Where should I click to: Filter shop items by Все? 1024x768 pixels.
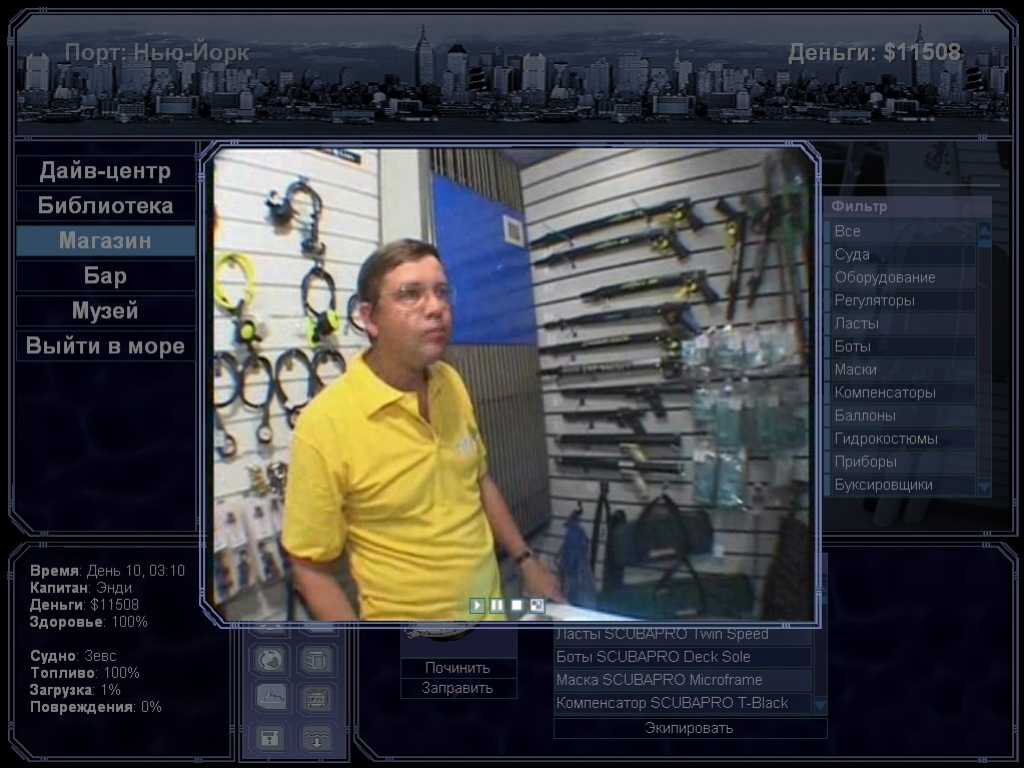click(904, 231)
